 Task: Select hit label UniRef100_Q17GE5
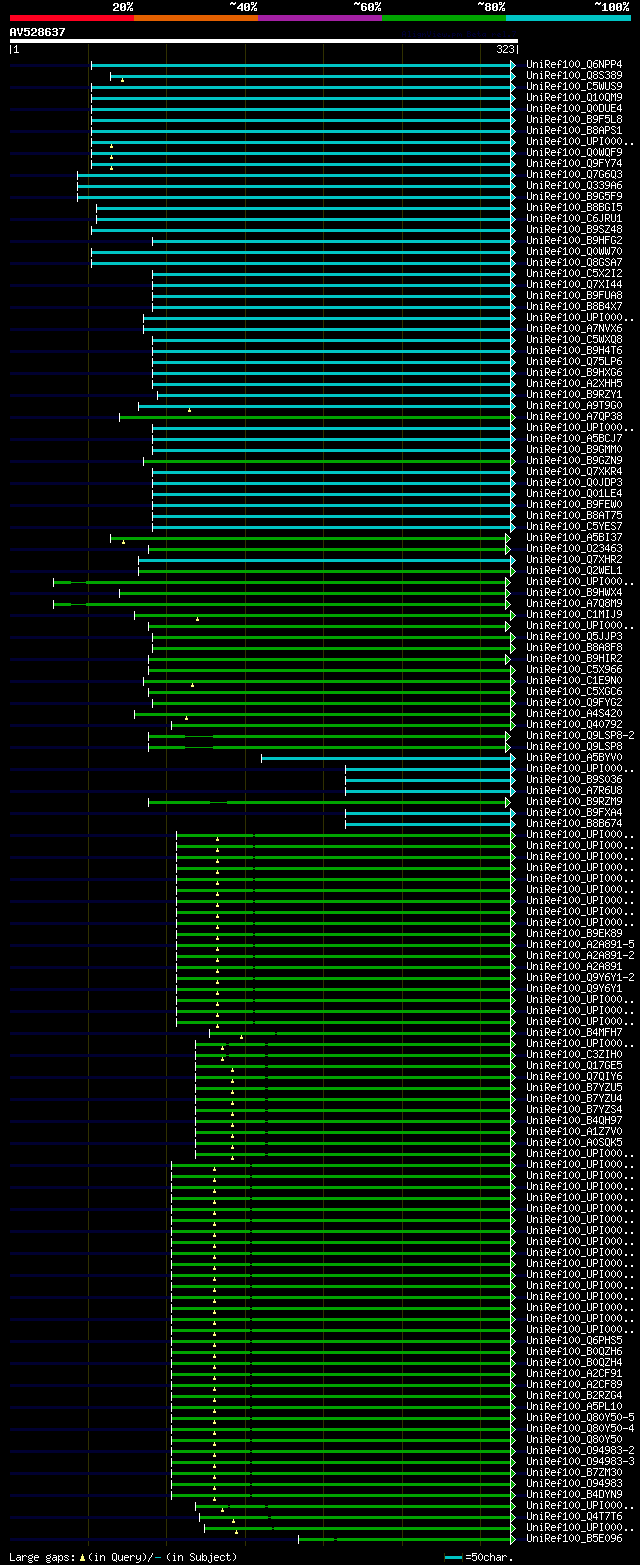coord(574,1066)
